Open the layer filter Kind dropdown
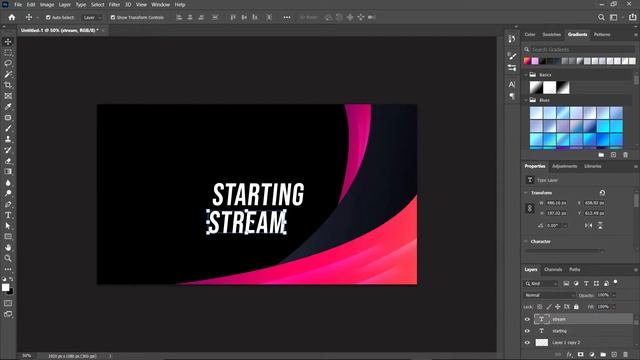The image size is (640, 360). tap(541, 283)
